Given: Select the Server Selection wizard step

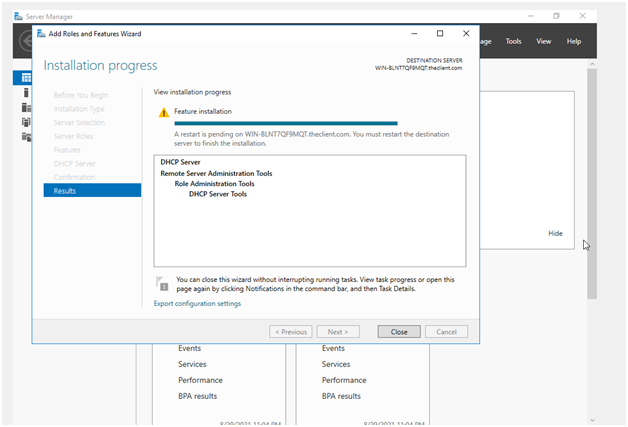Looking at the screenshot, I should (79, 123).
